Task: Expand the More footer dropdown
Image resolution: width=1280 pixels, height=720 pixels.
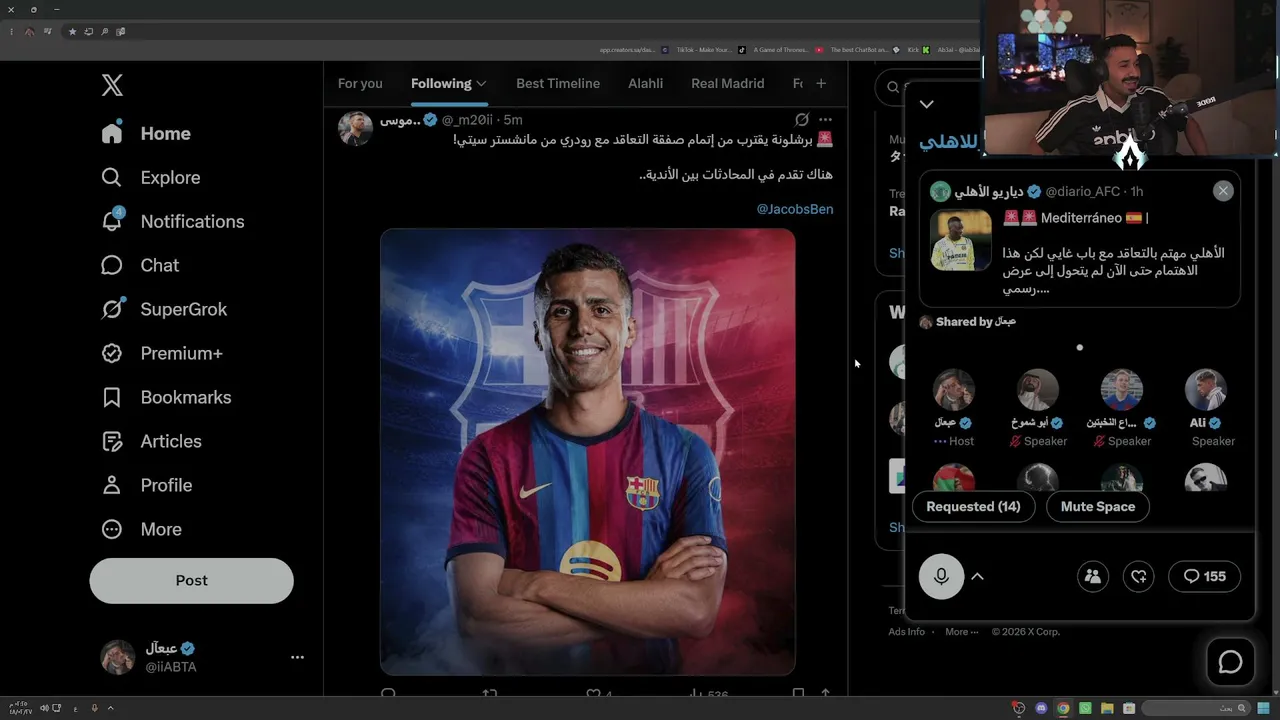Action: [962, 631]
